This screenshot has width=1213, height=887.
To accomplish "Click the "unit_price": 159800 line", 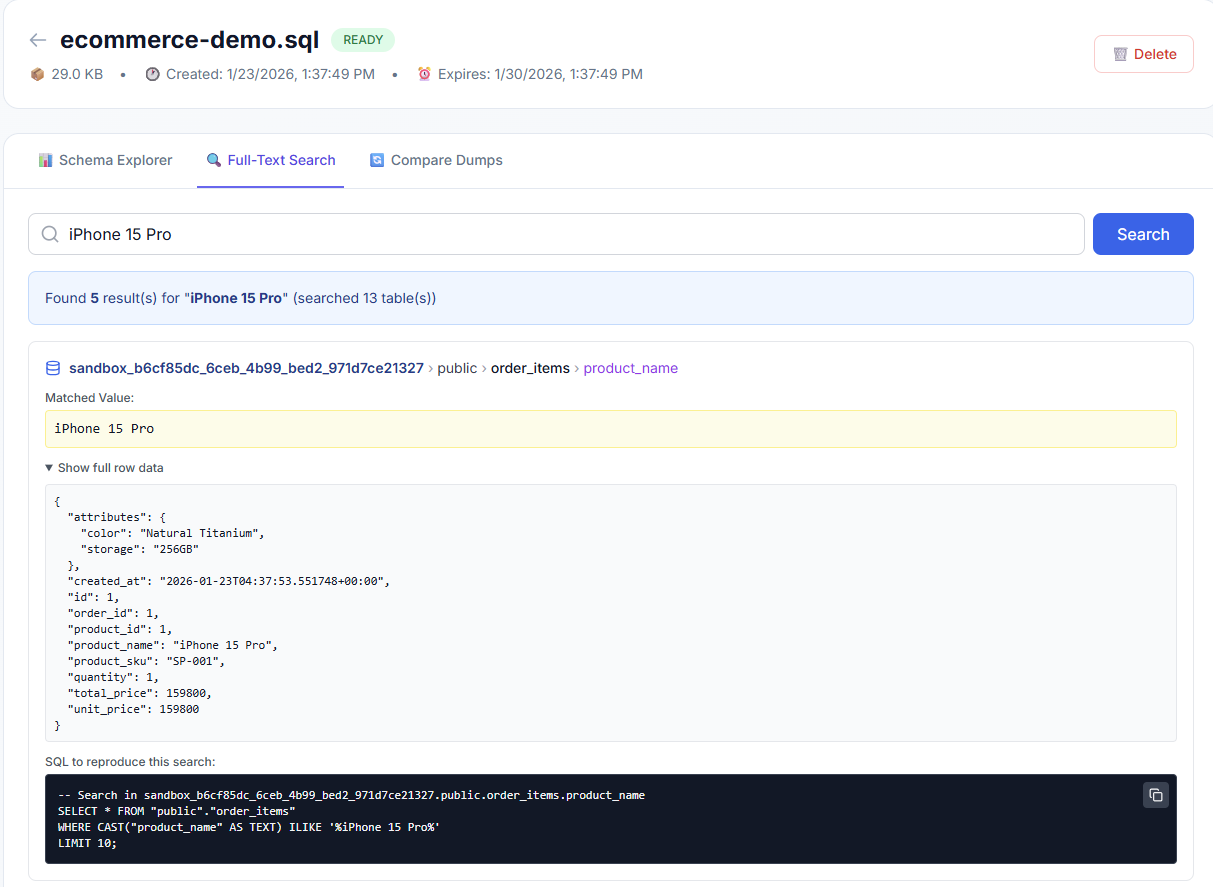I will 133,709.
